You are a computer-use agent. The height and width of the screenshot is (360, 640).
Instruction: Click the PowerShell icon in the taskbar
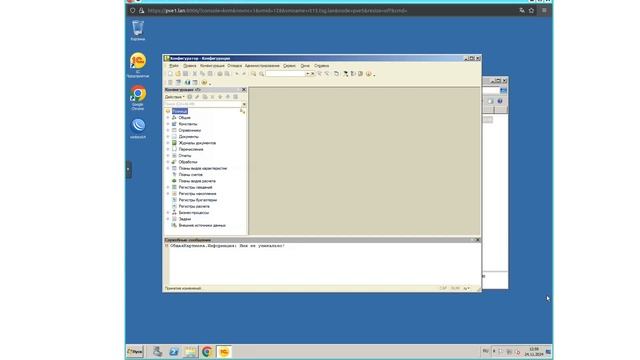(x=174, y=351)
